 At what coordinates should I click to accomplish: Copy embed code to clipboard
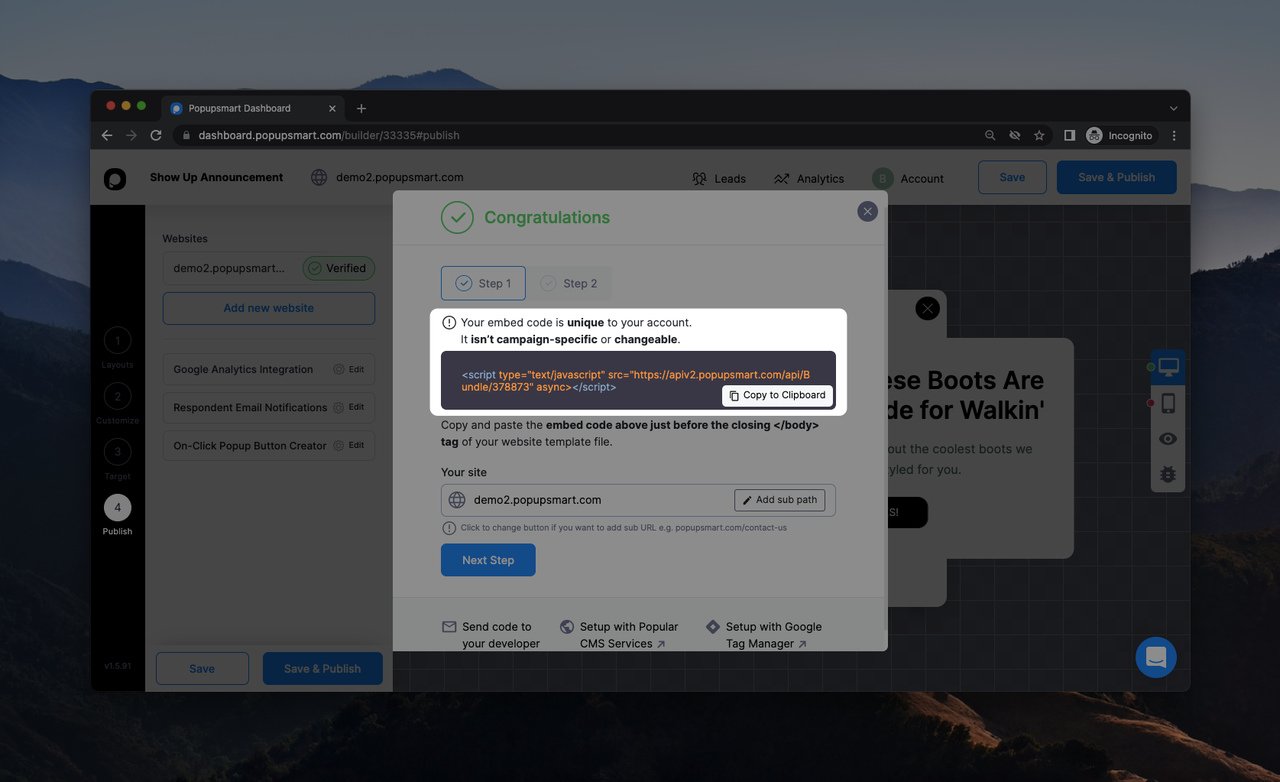tap(777, 395)
